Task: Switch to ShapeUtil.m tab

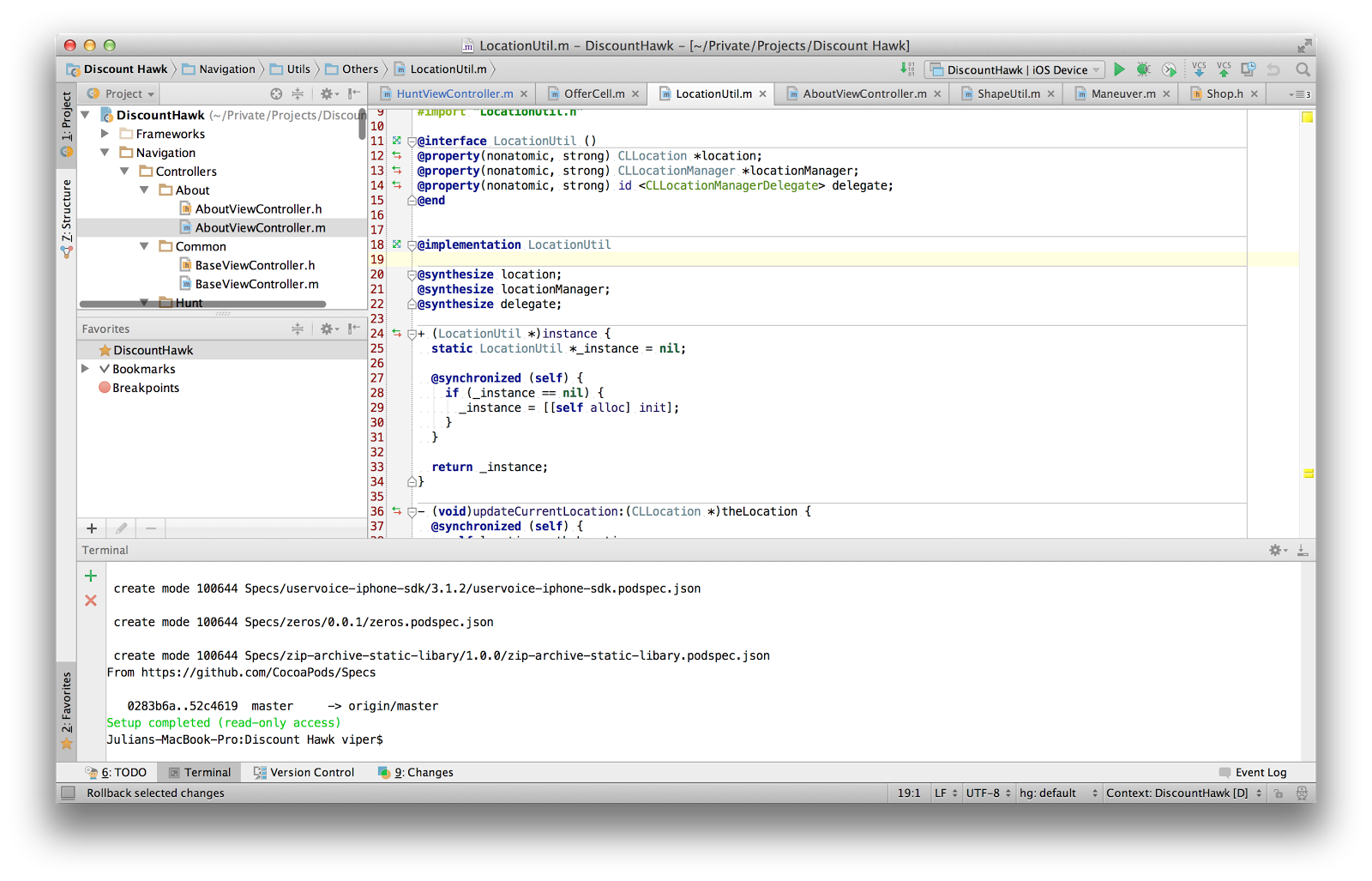Action: [x=1008, y=94]
